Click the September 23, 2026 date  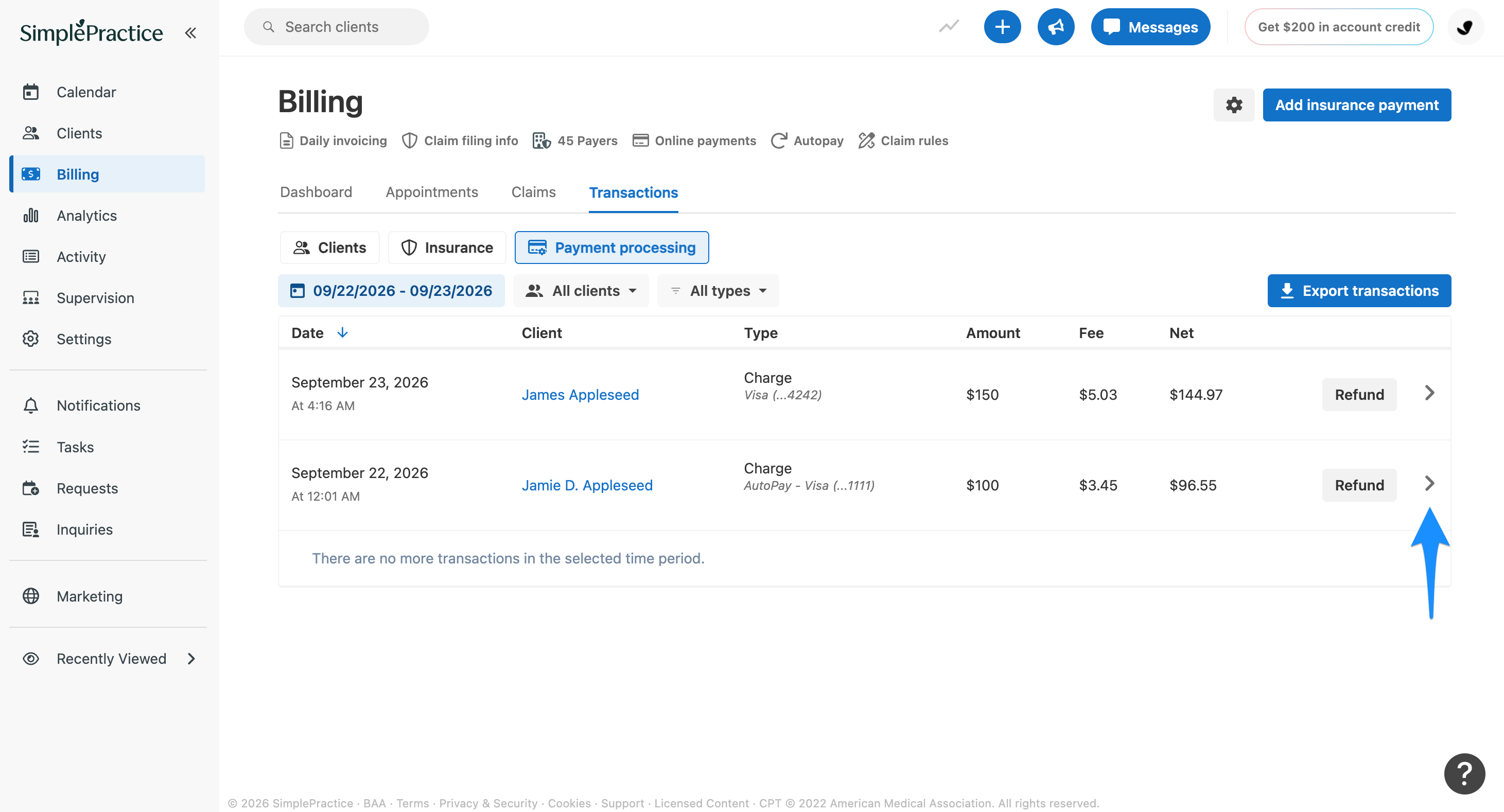pos(360,382)
